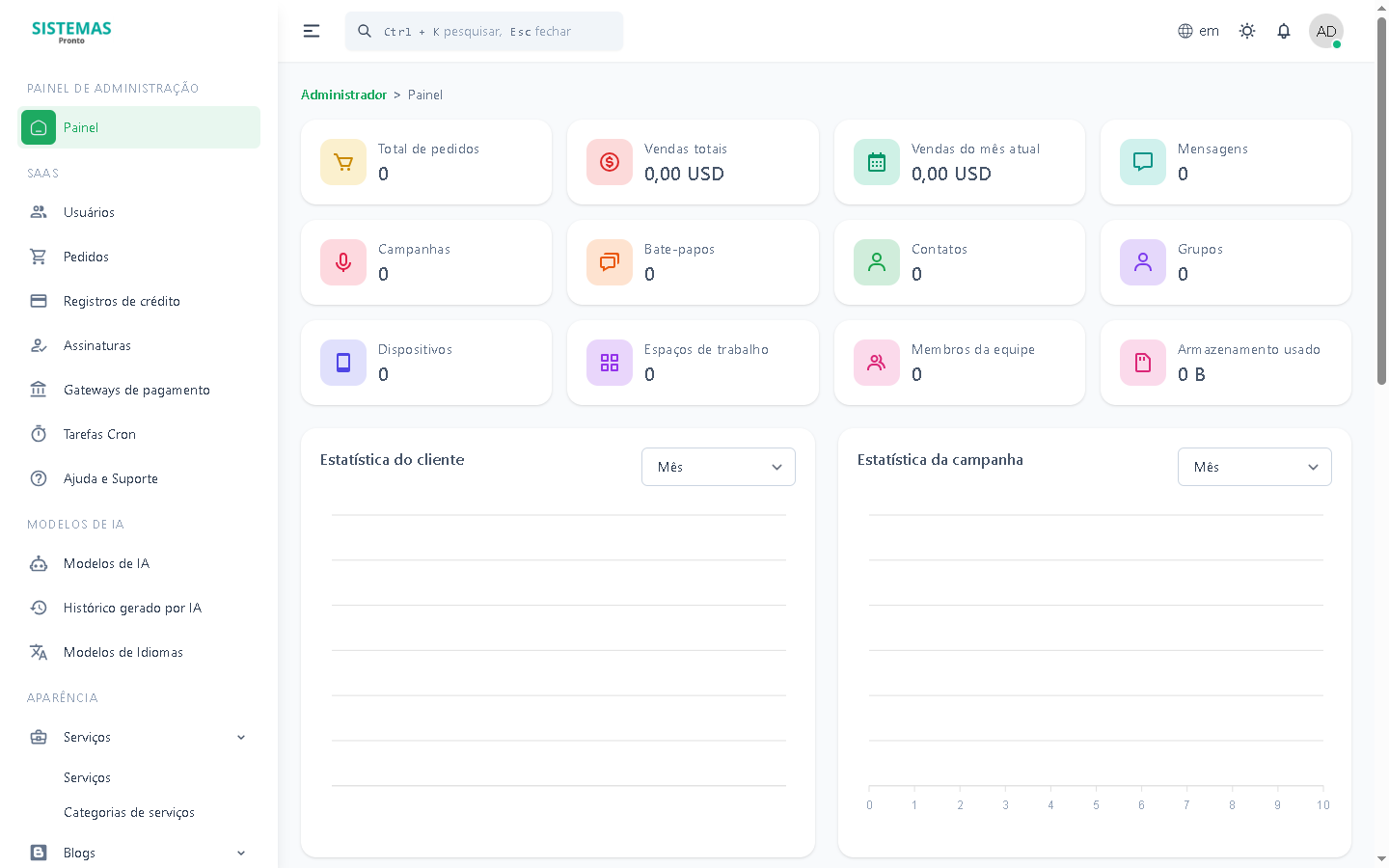The image size is (1389, 868).
Task: Click the Armazenamento usado storage icon
Action: [x=1143, y=363]
